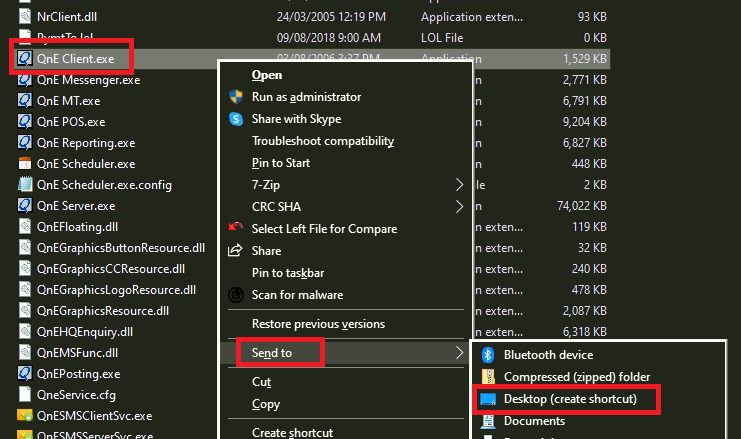Click the Desktop shortcut monitor icon

click(488, 399)
